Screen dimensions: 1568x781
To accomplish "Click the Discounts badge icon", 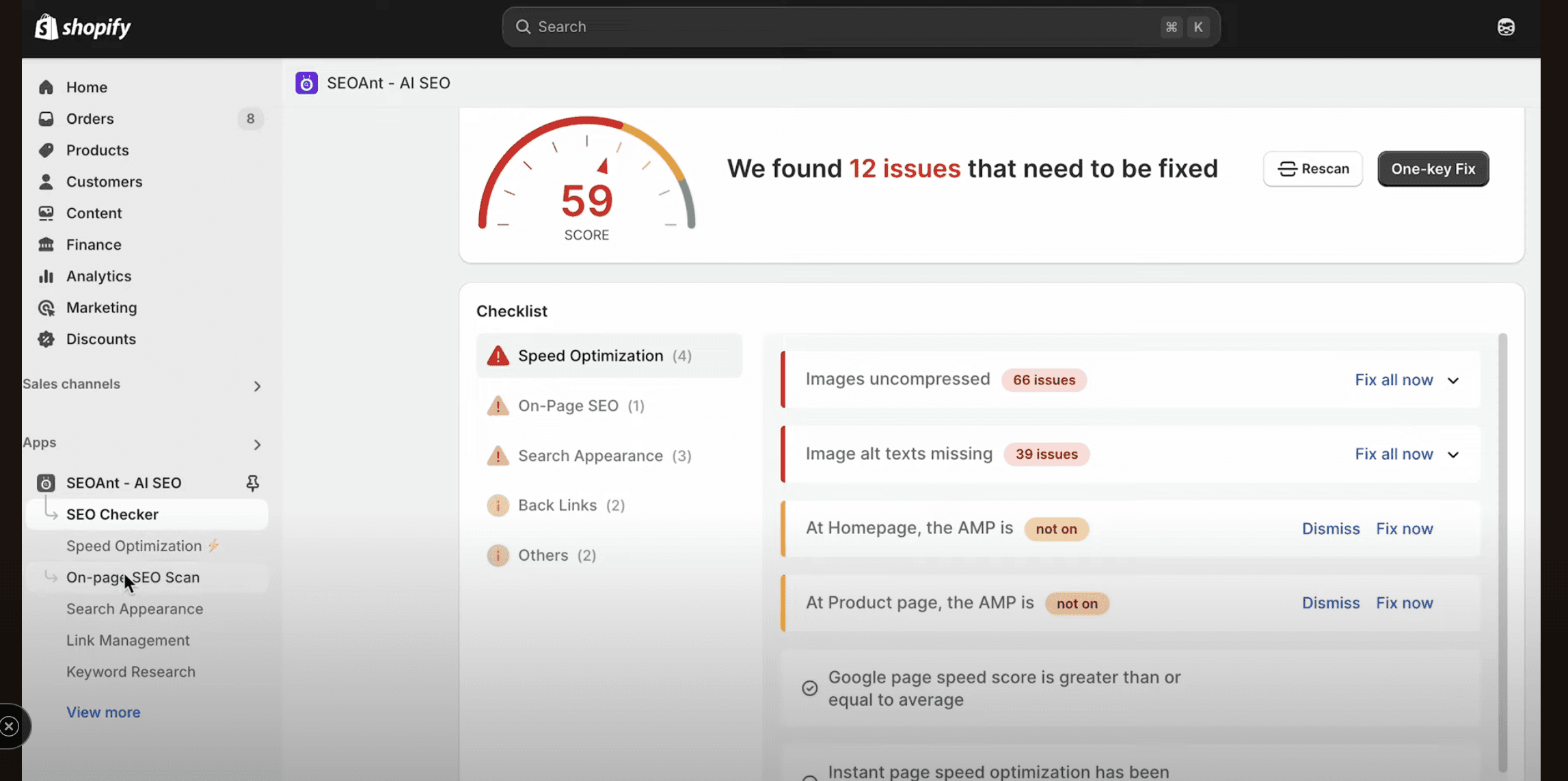I will pyautogui.click(x=46, y=339).
